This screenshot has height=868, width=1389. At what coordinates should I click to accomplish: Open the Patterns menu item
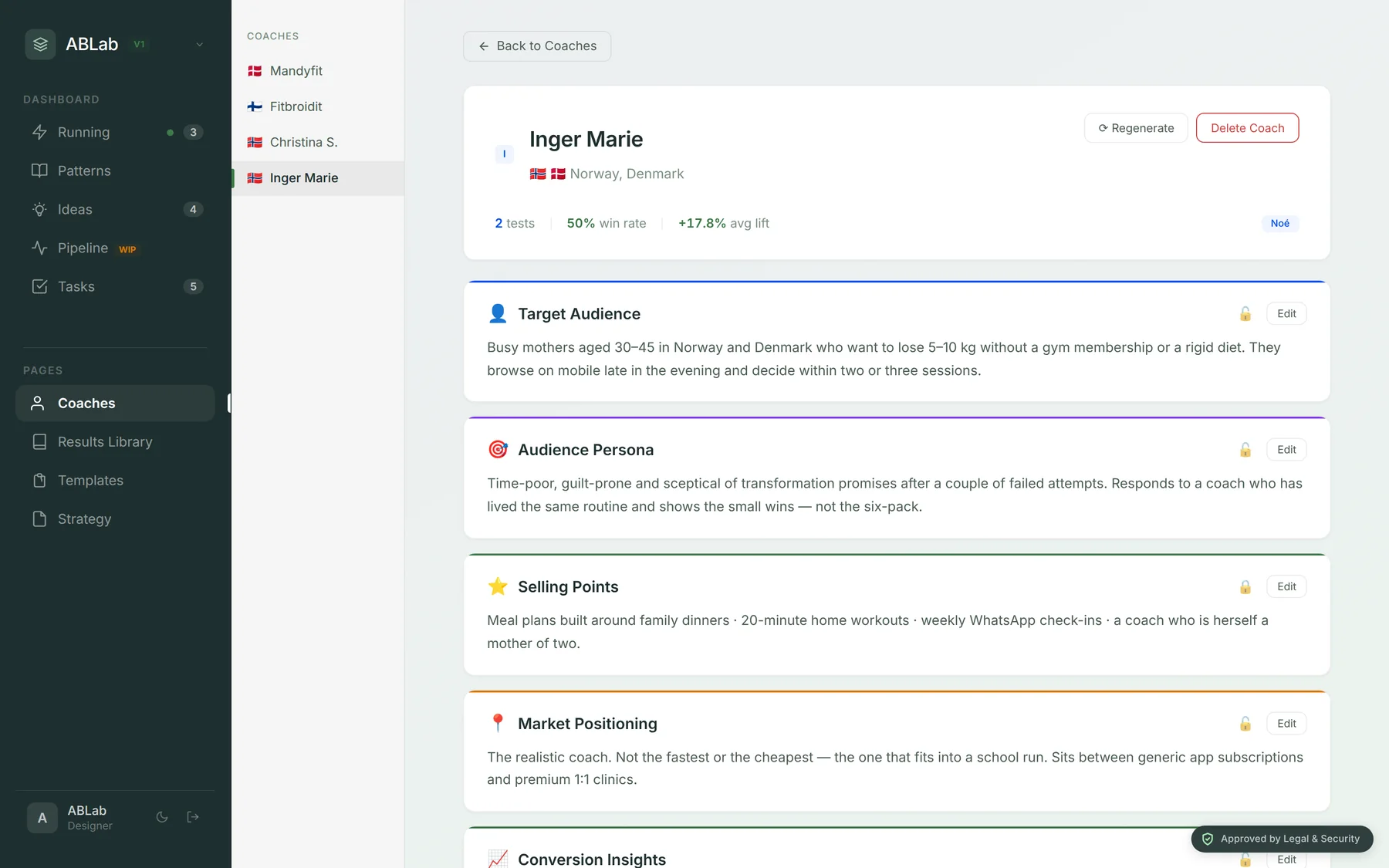coord(115,171)
